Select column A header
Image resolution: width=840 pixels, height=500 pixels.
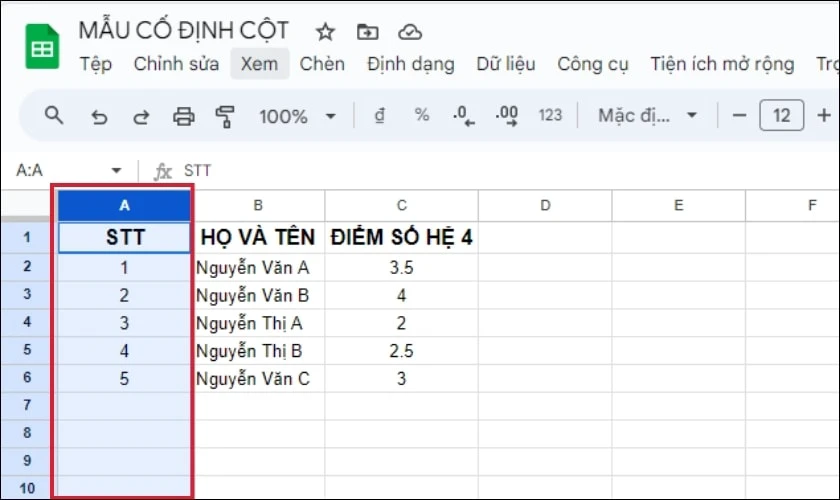click(124, 205)
